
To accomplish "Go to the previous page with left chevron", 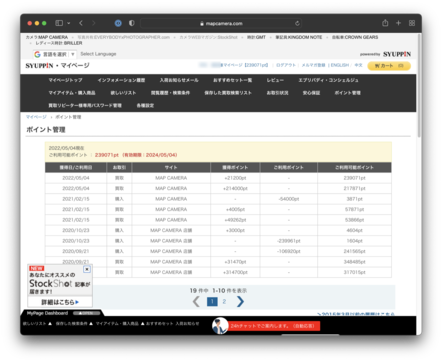I will pos(196,302).
